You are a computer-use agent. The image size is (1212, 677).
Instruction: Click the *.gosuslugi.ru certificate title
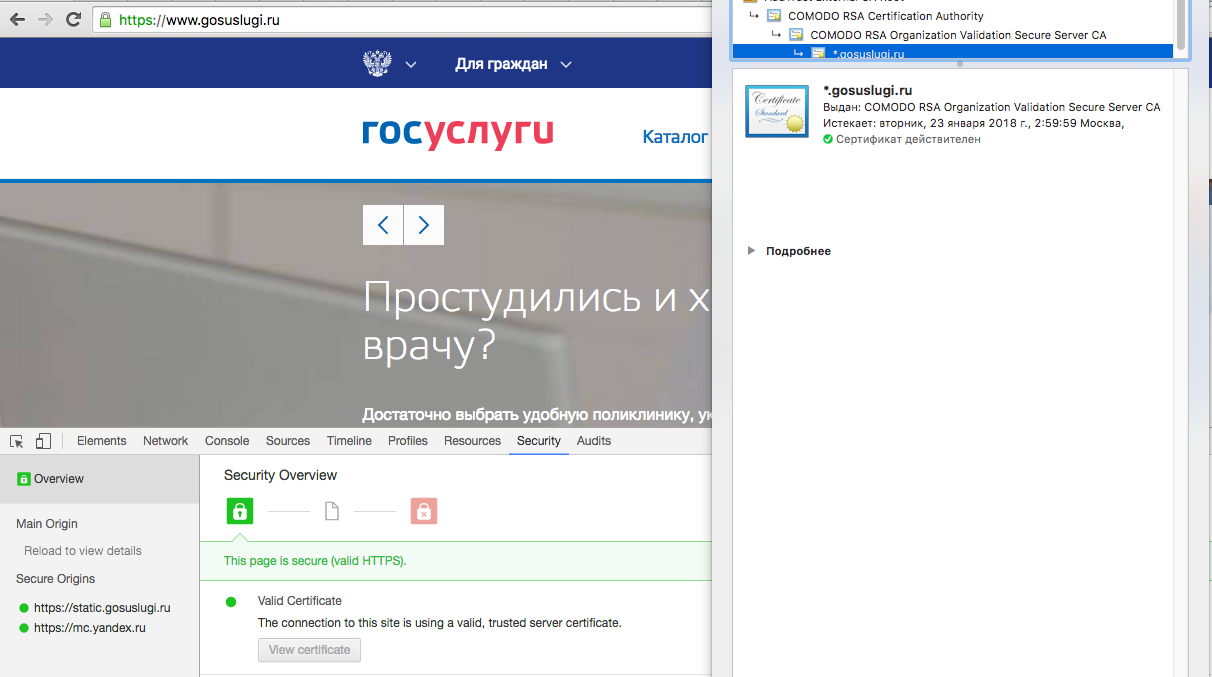point(867,91)
